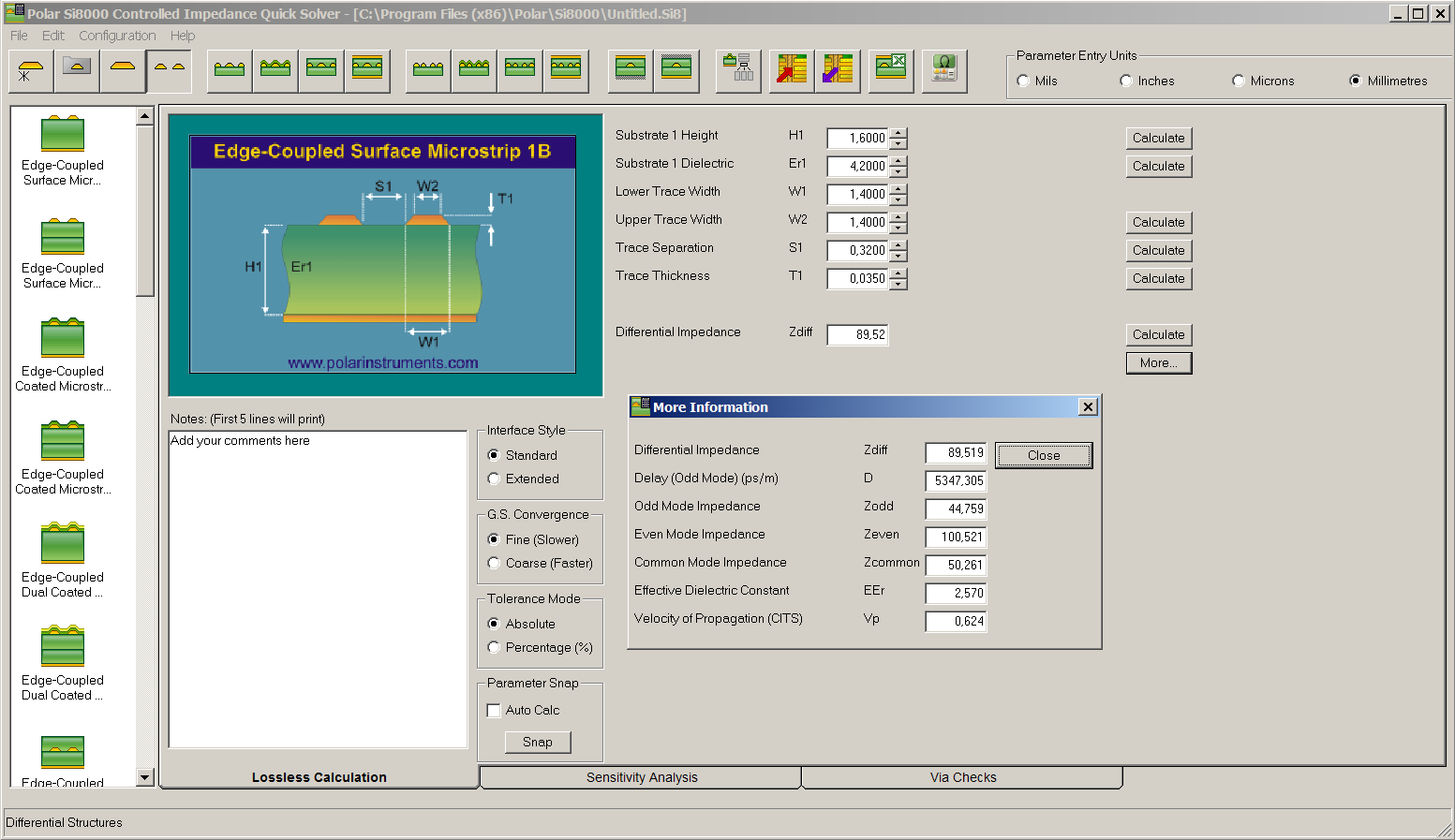Decrease Upper Trace Width W2 with down arrow

point(898,228)
